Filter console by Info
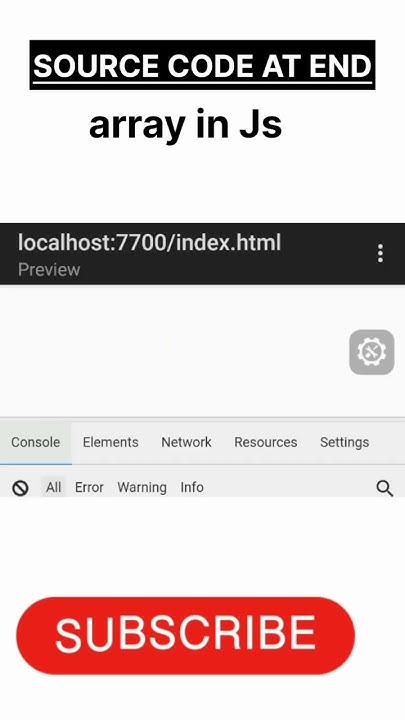 (x=192, y=487)
